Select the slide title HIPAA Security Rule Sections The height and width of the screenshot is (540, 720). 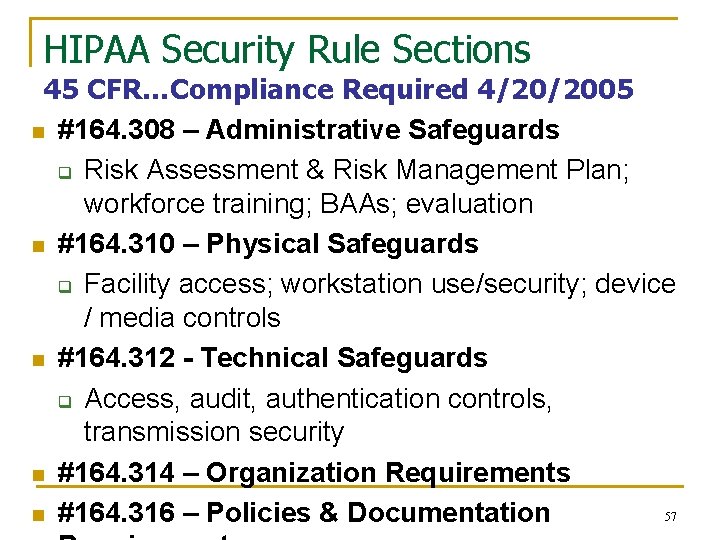(x=287, y=48)
